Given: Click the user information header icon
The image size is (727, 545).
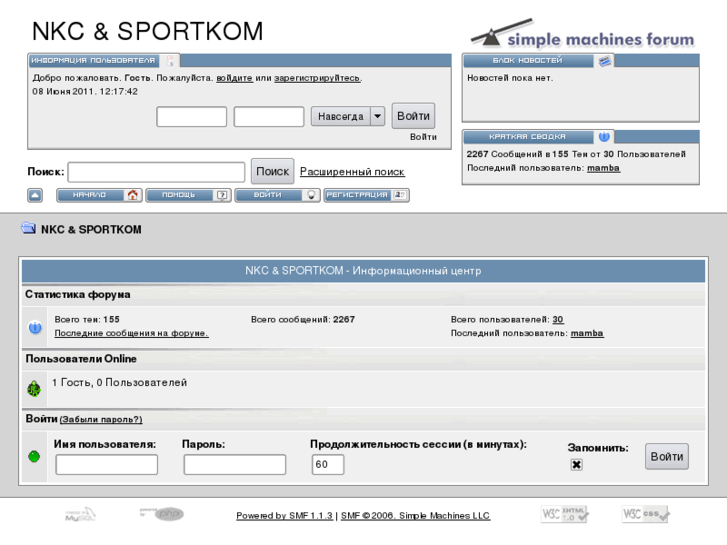Looking at the screenshot, I should click(170, 61).
